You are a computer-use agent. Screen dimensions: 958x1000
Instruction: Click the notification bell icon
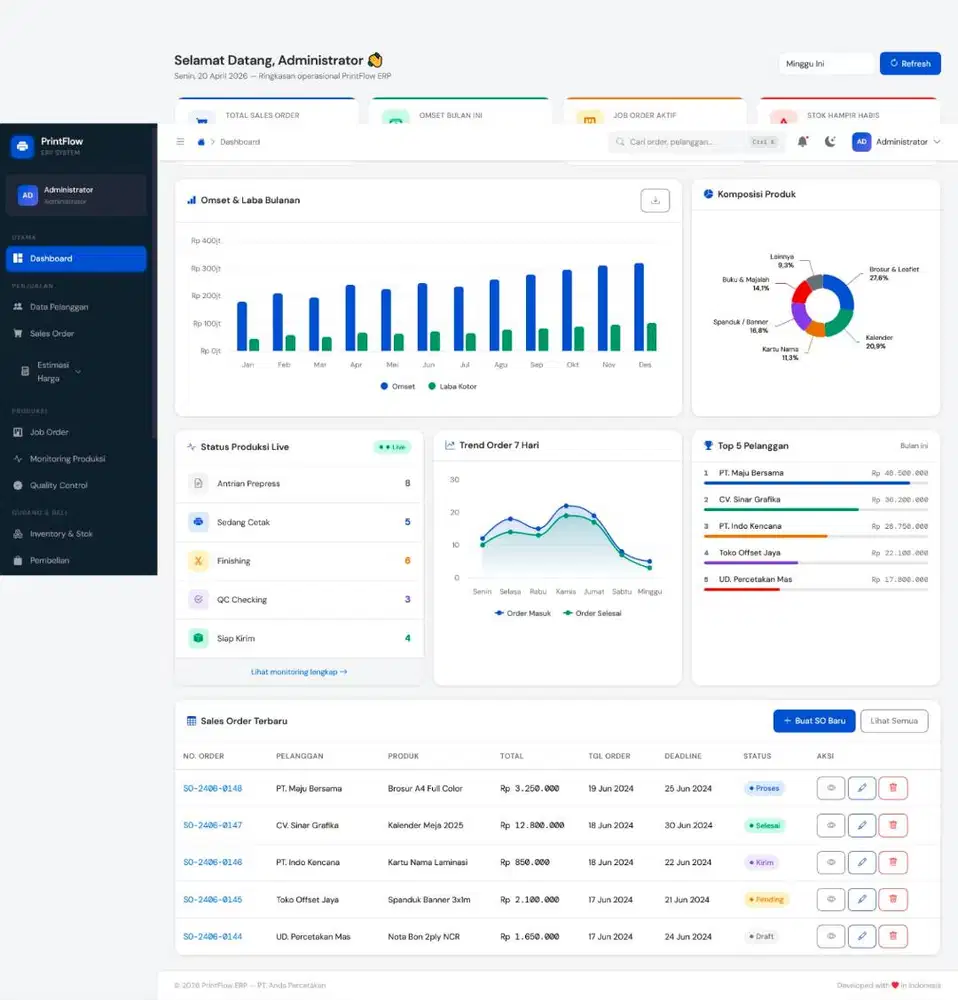point(802,142)
